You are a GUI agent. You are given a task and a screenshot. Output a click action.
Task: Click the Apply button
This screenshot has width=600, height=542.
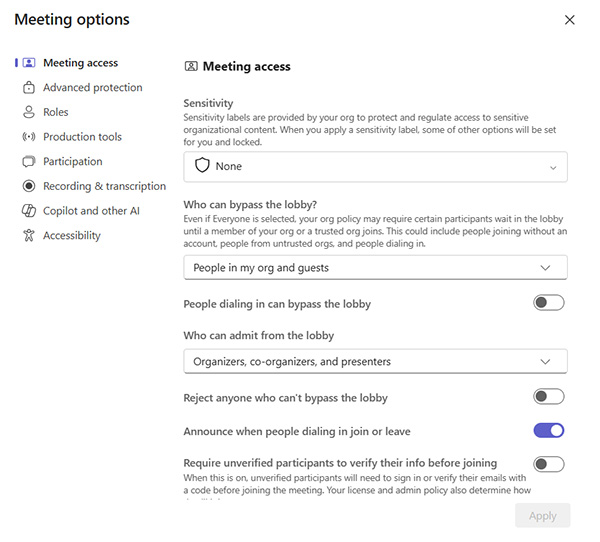pos(543,516)
